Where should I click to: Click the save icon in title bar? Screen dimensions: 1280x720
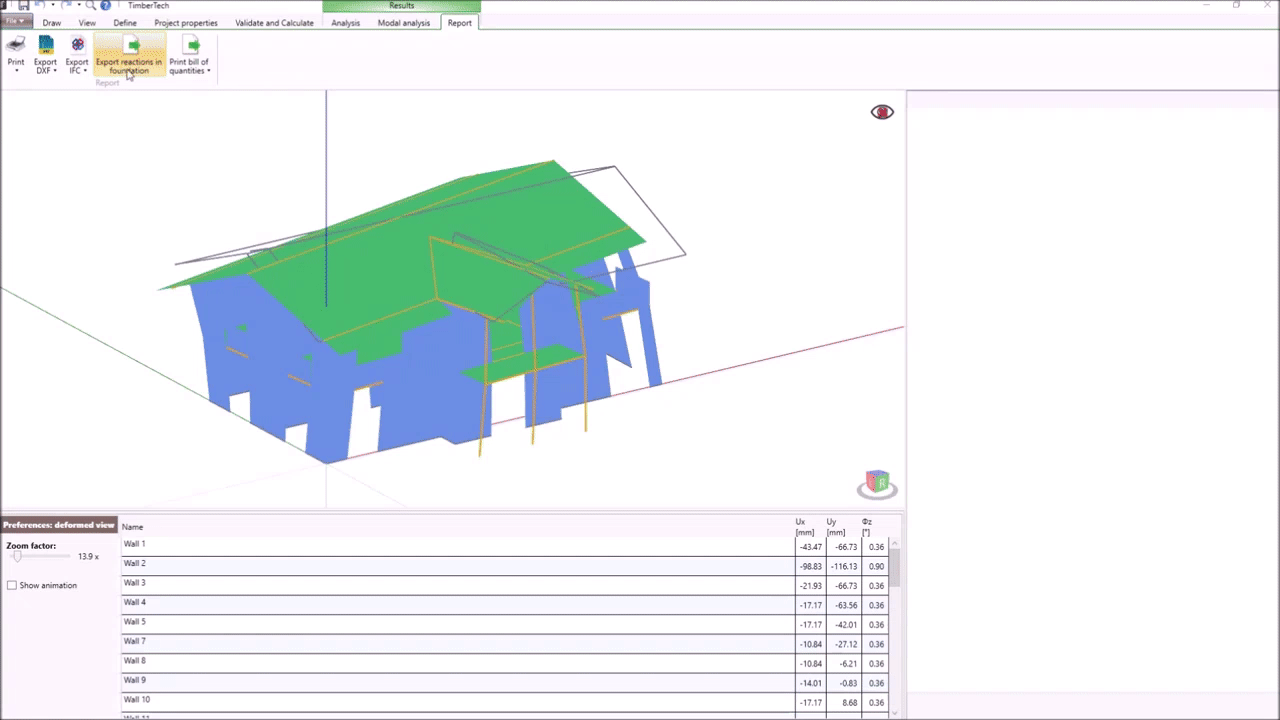(23, 5)
